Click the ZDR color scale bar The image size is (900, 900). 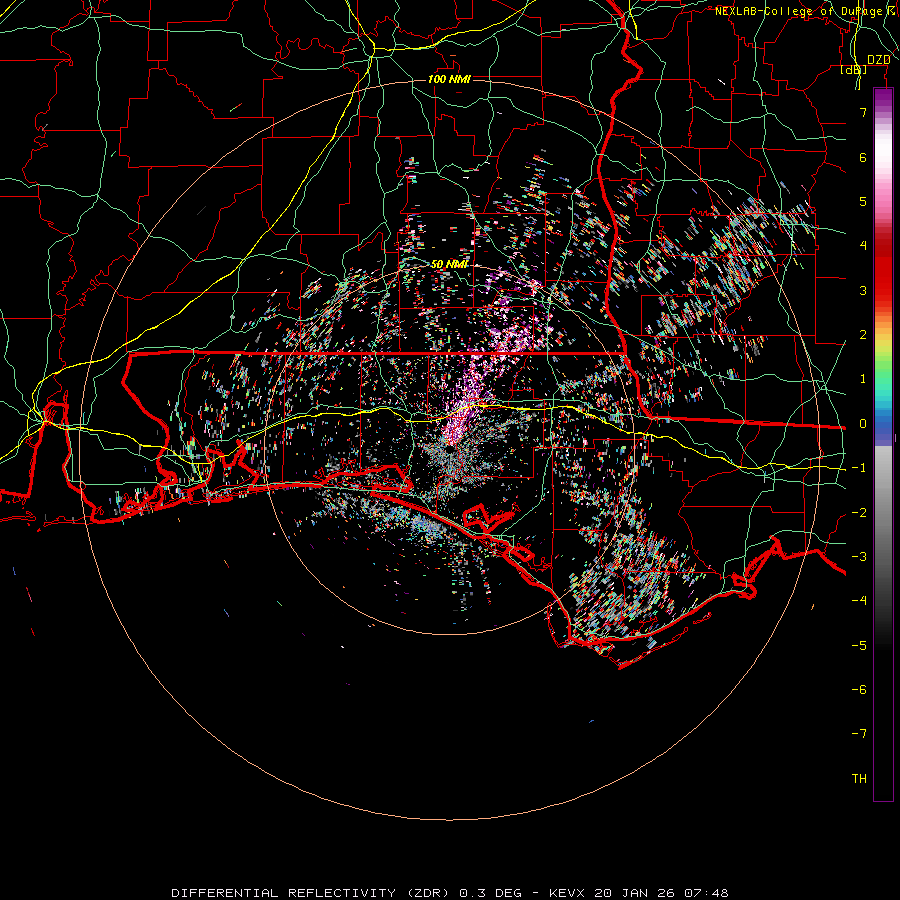[883, 445]
